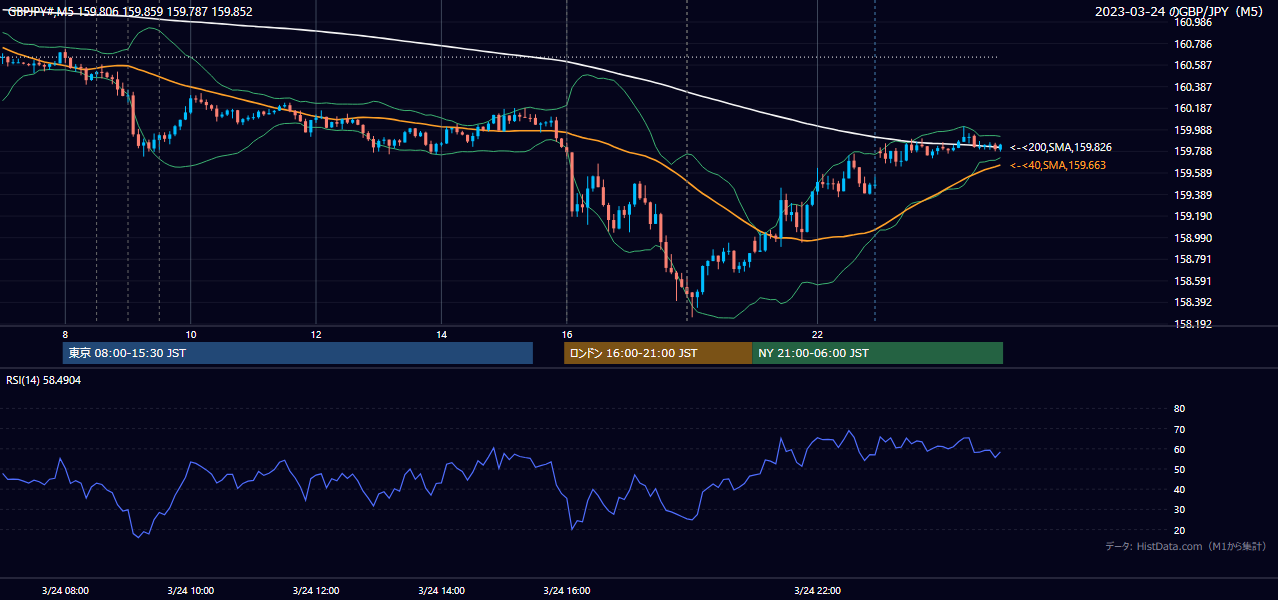Click the 3/24 10:00 bottom time label

click(190, 590)
